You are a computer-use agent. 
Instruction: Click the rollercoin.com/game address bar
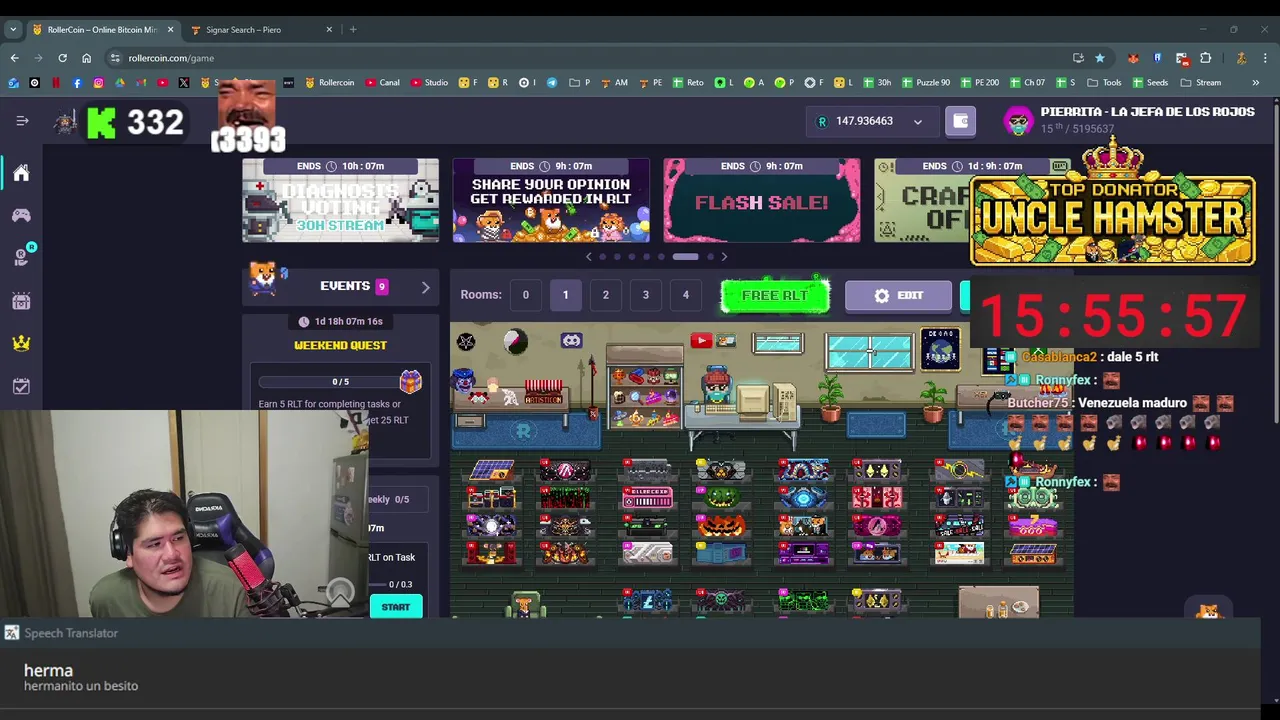pos(580,58)
